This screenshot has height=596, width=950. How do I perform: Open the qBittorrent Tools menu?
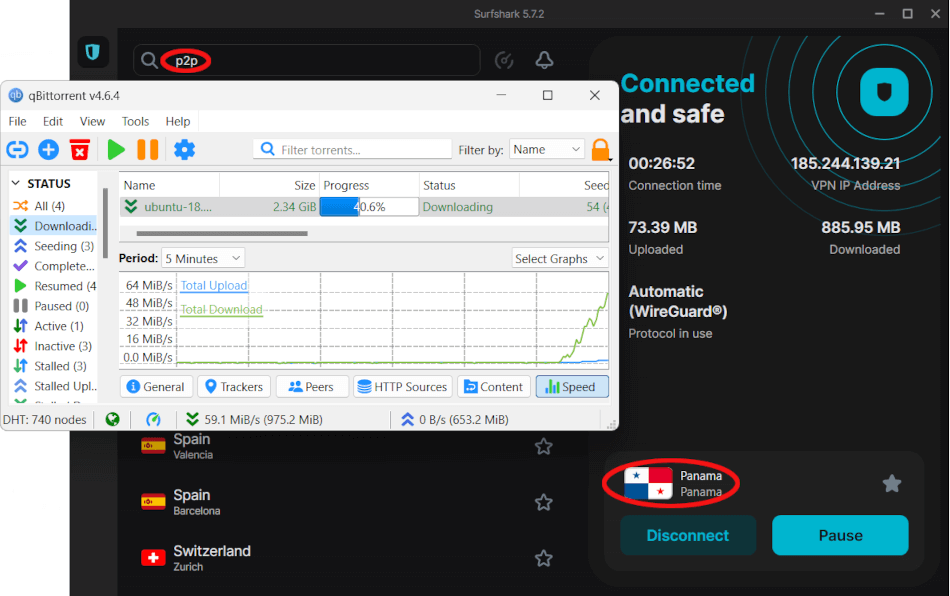(135, 121)
